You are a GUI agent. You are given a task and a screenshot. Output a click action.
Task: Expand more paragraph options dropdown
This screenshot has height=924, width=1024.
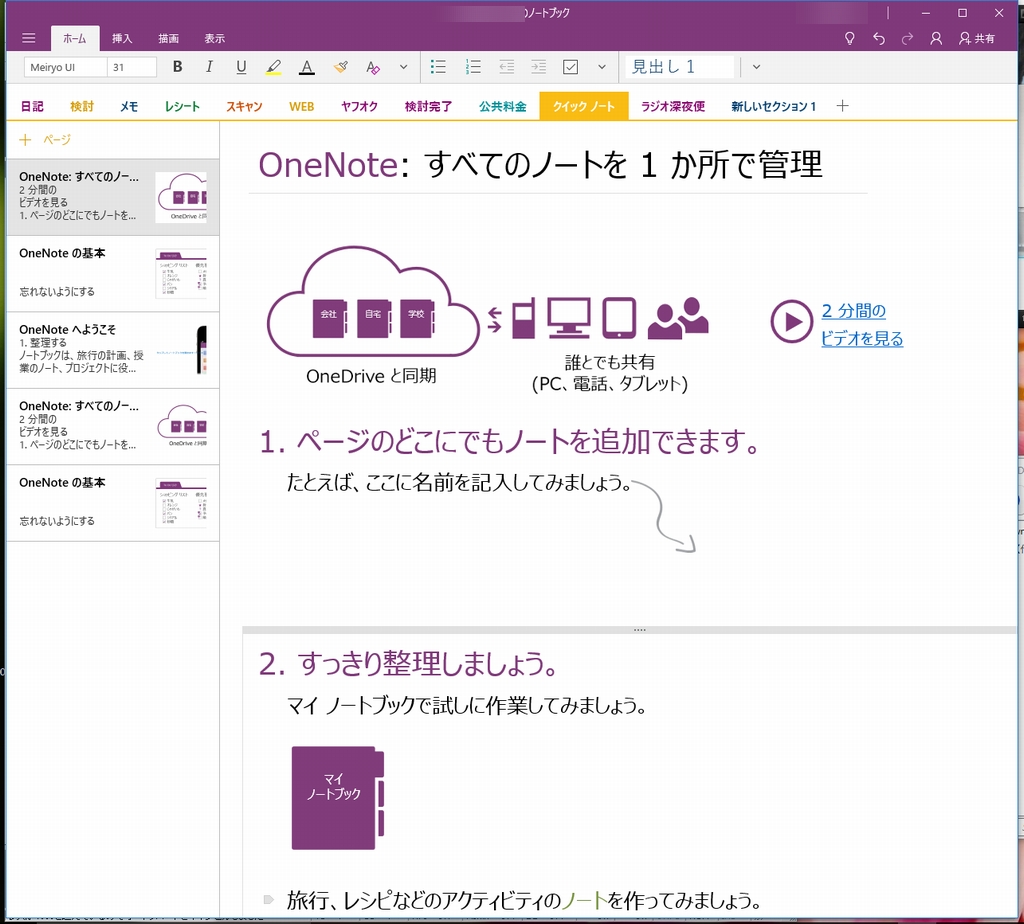click(602, 67)
